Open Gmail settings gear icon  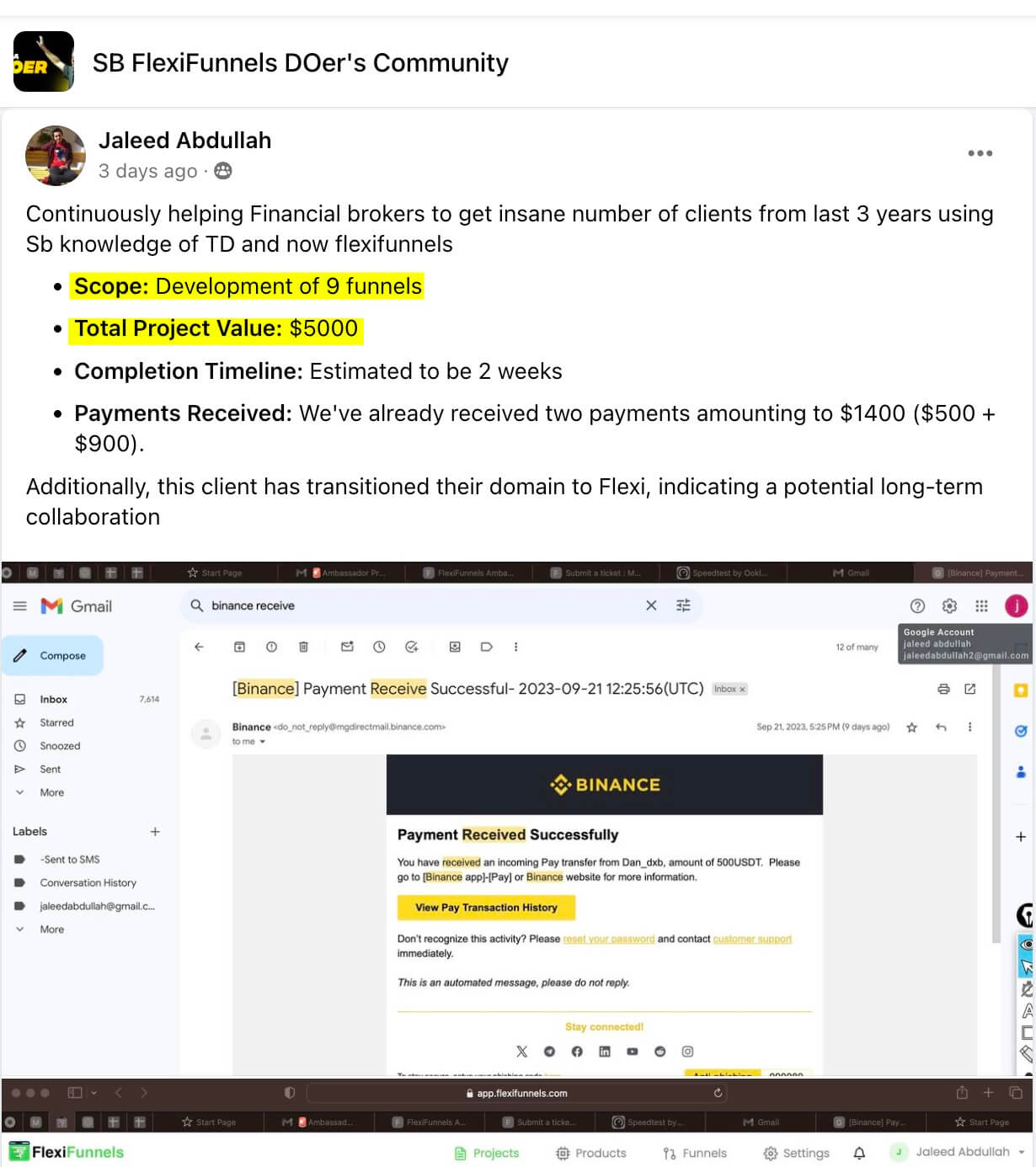pos(949,606)
